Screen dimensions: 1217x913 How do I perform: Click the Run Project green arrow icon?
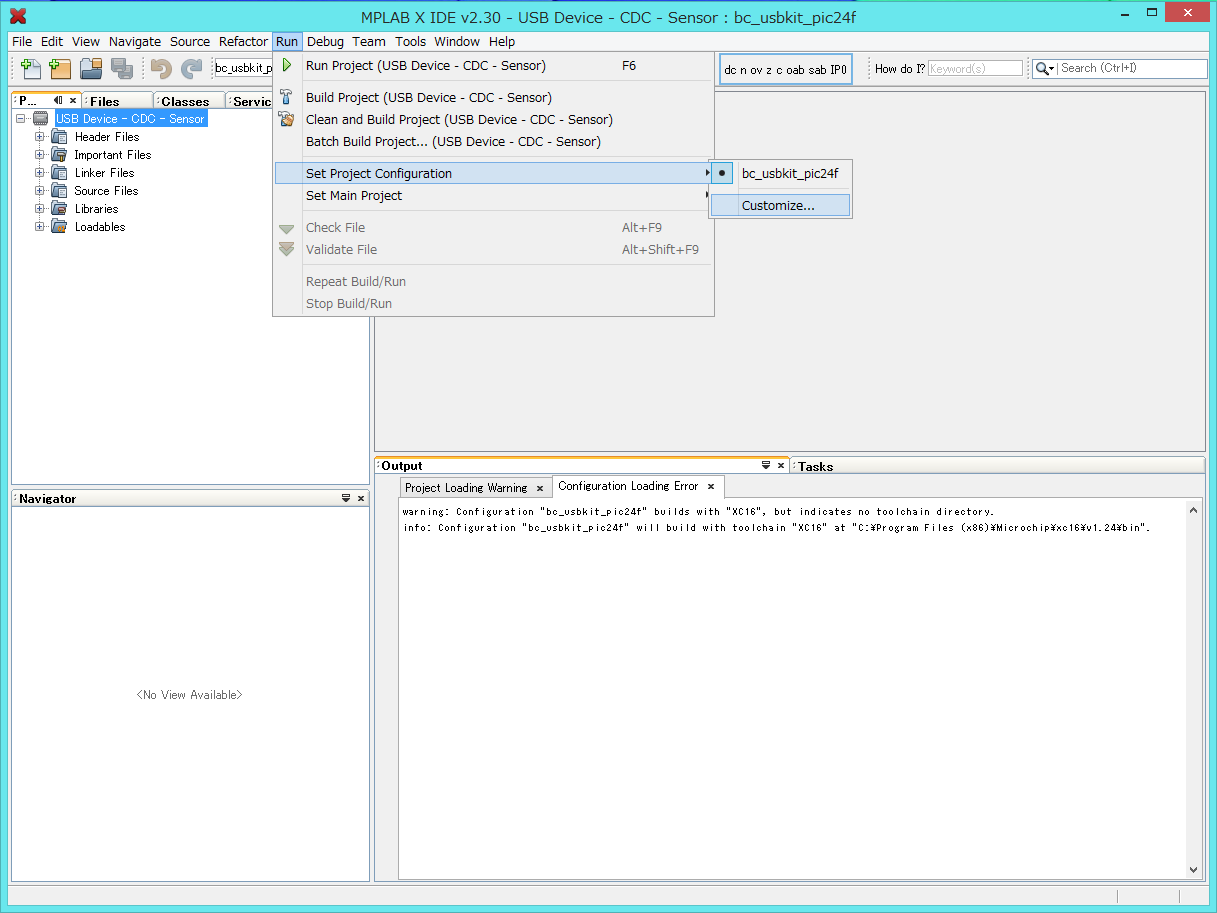(287, 66)
